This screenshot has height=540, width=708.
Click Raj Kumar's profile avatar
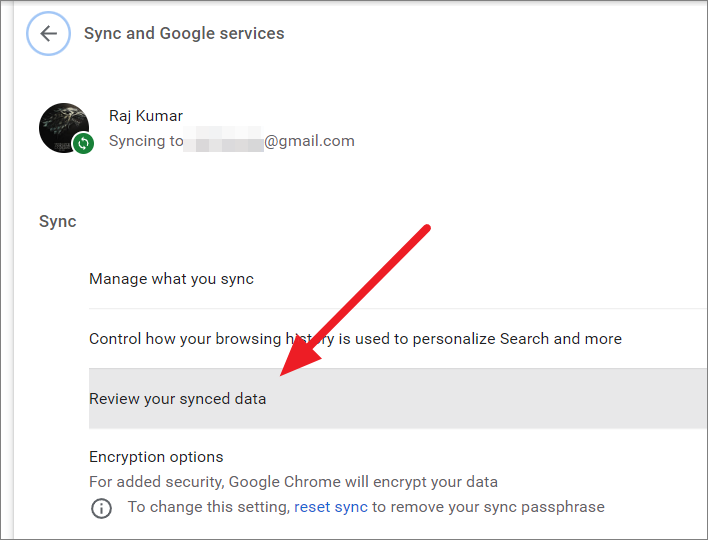coord(64,128)
